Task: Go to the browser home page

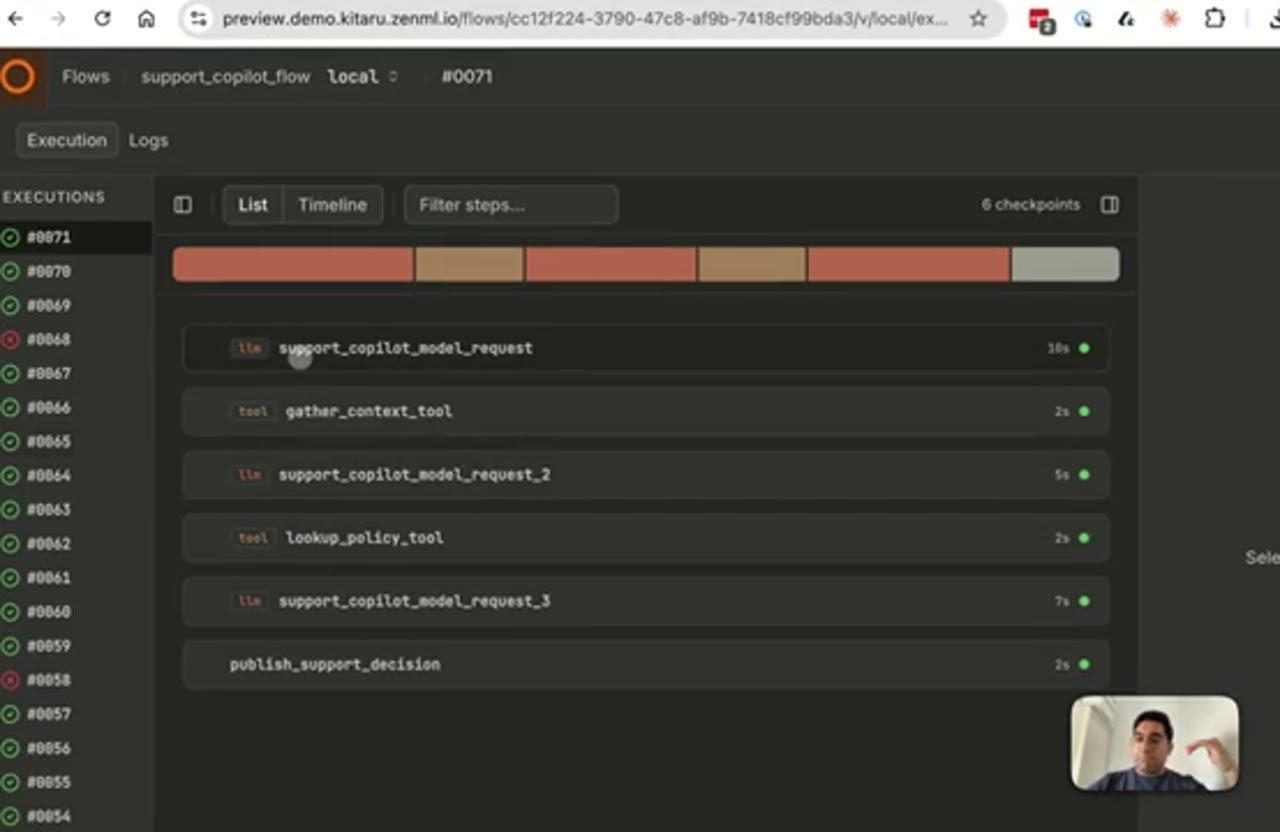Action: (x=146, y=19)
